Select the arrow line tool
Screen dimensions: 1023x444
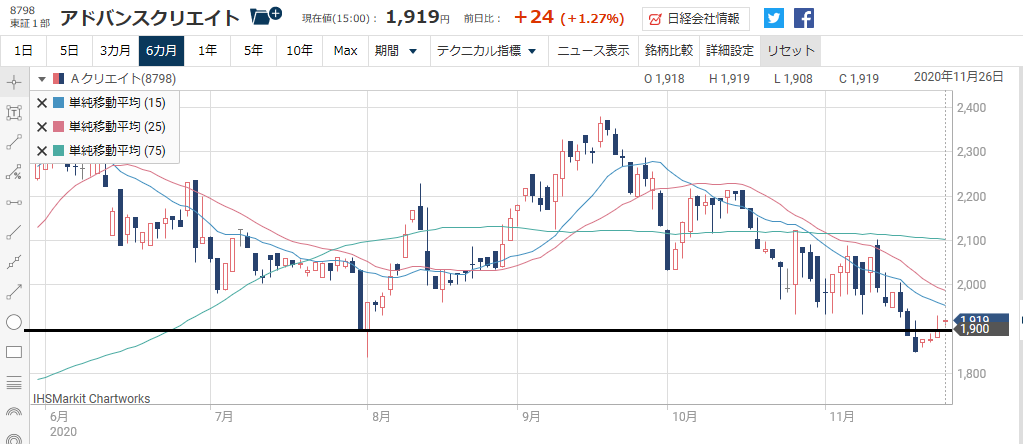pyautogui.click(x=14, y=292)
